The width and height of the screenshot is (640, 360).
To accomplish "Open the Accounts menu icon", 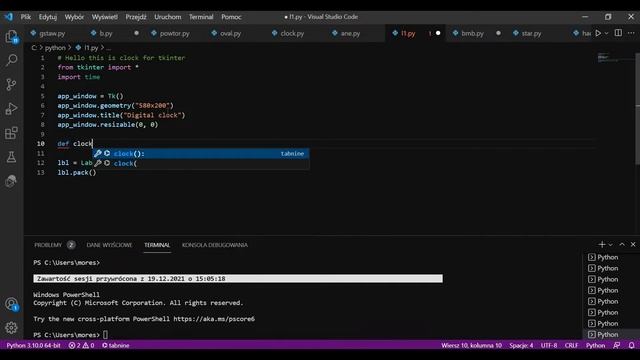I will [x=11, y=304].
